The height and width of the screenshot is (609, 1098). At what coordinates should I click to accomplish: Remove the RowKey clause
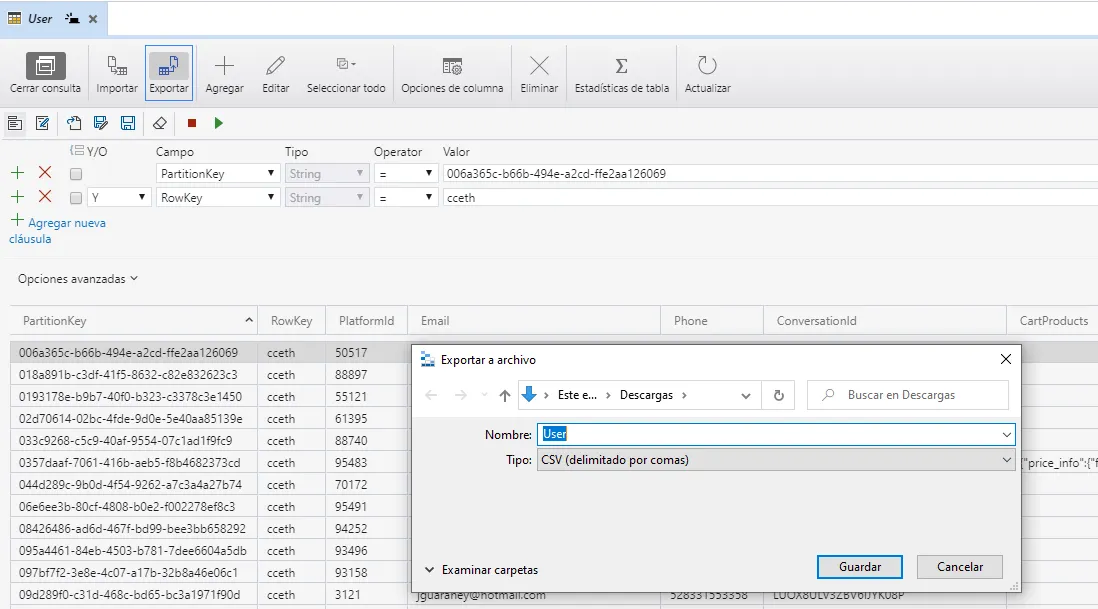pyautogui.click(x=45, y=197)
